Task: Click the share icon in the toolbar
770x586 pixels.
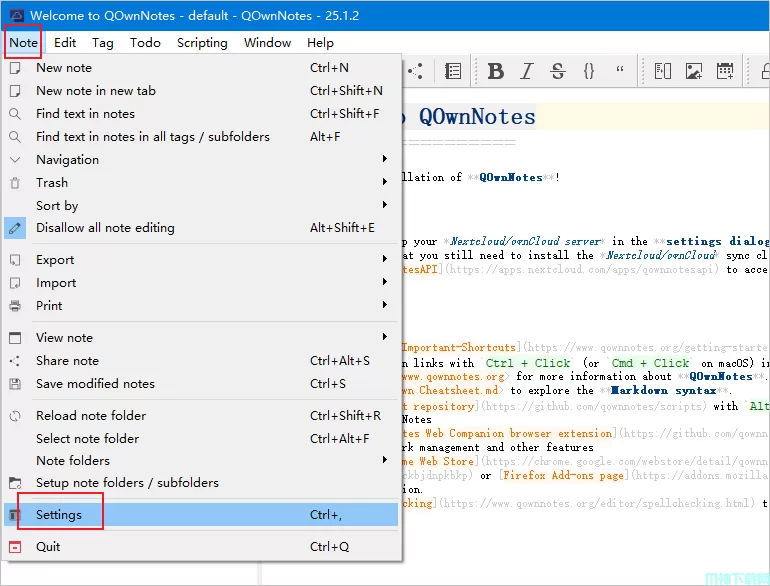Action: (415, 71)
